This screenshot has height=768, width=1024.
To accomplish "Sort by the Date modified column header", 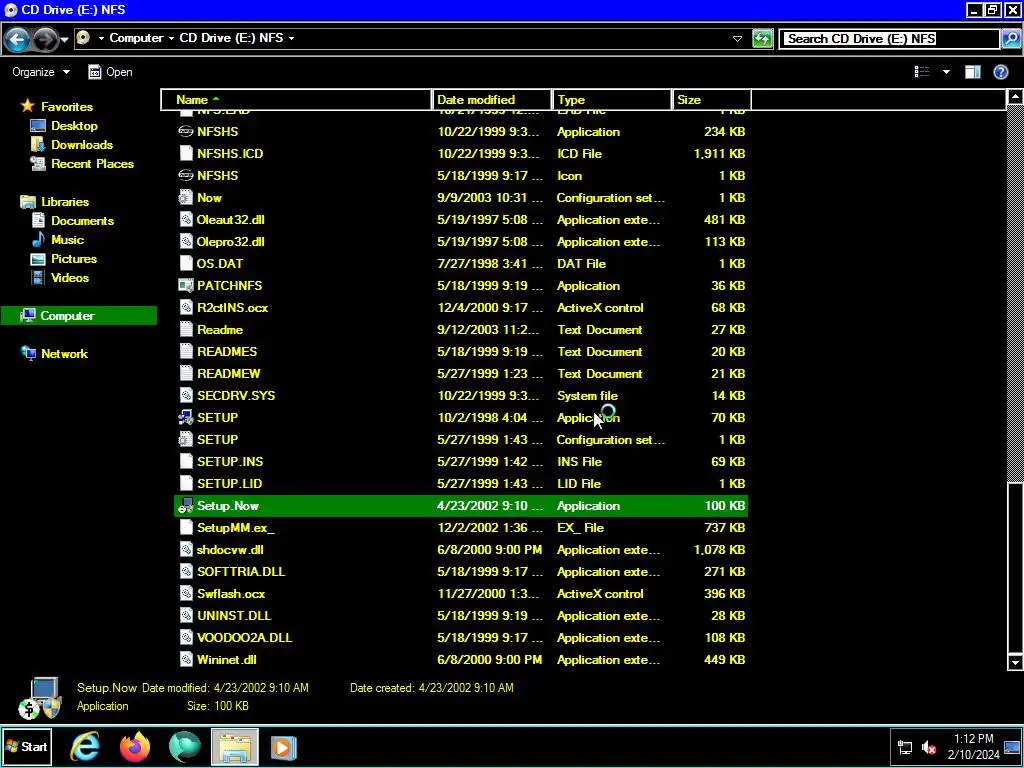I will click(x=492, y=100).
